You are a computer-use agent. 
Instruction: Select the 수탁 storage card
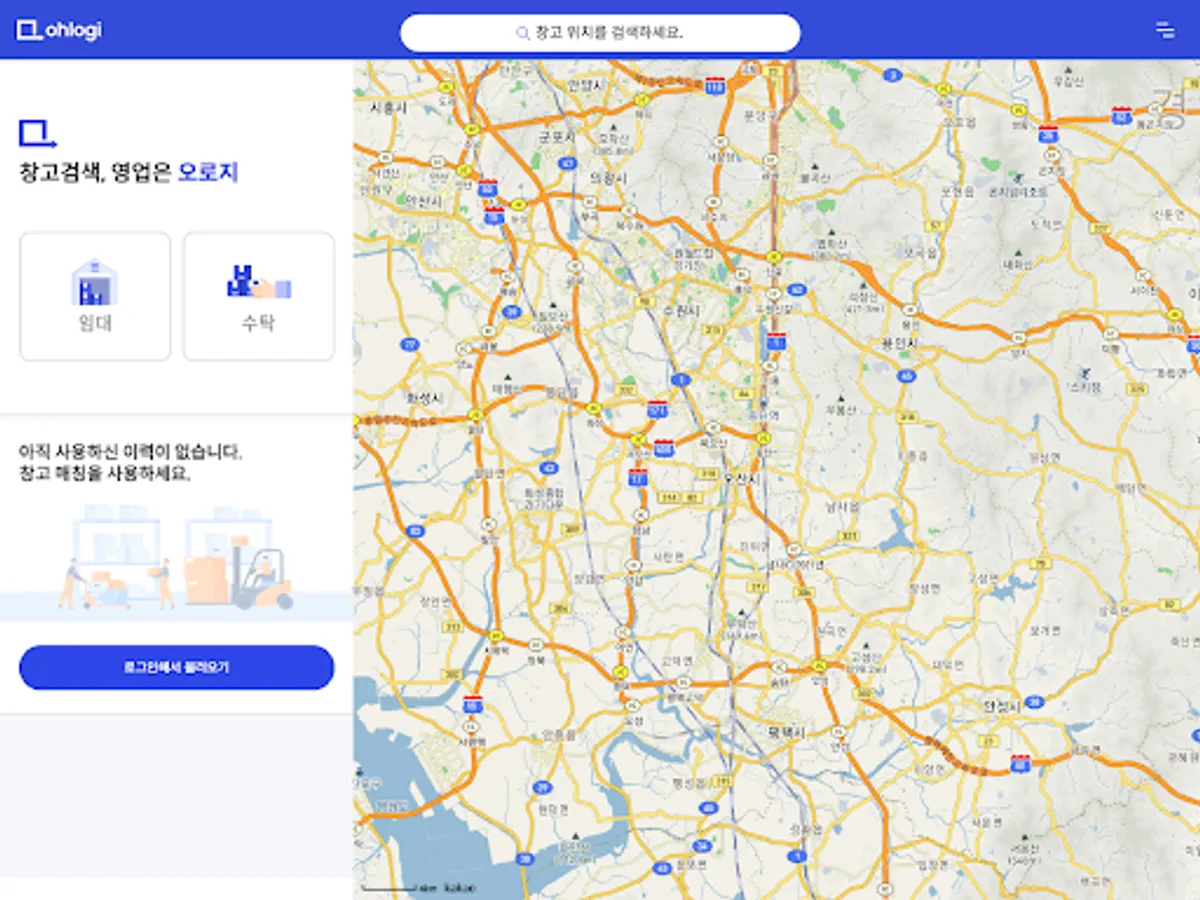258,296
